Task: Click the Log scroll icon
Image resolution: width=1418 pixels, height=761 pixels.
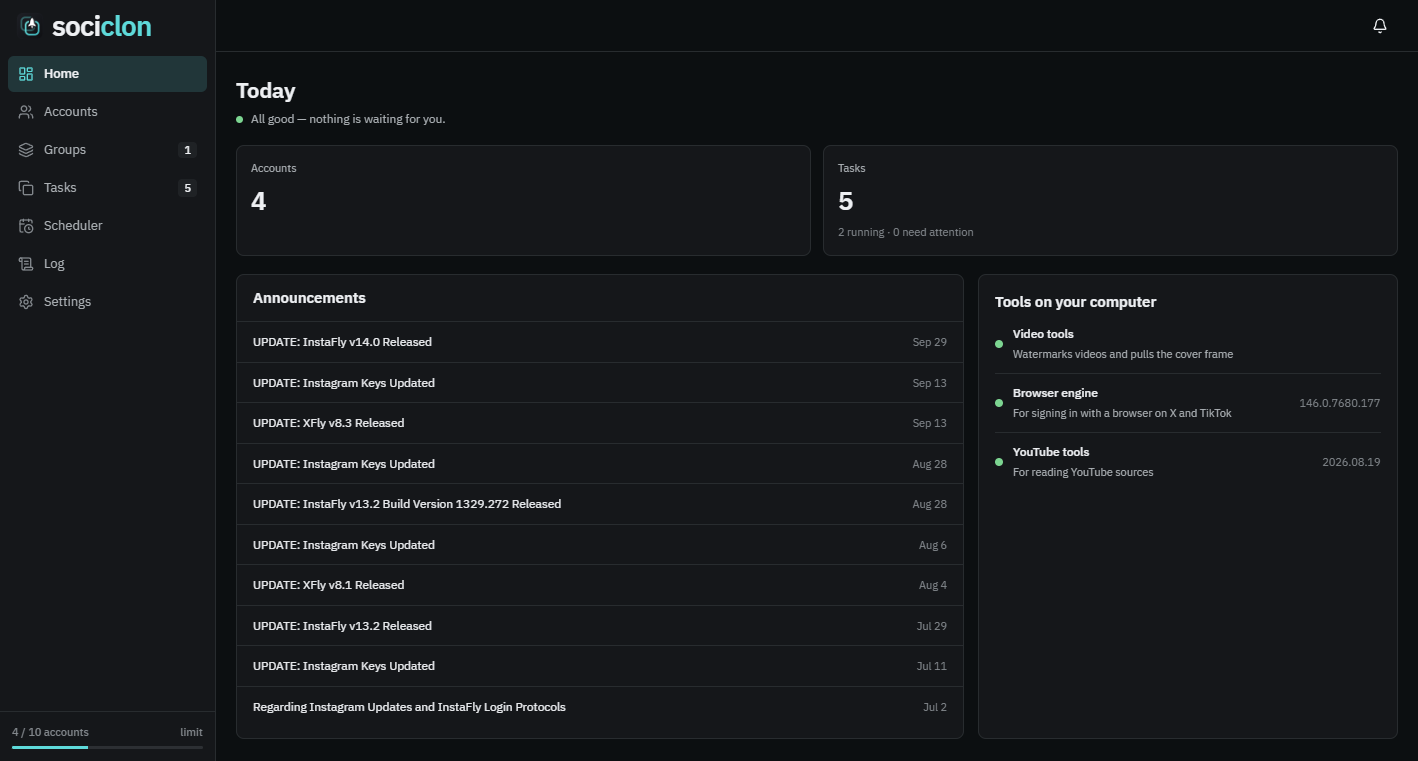Action: point(26,264)
